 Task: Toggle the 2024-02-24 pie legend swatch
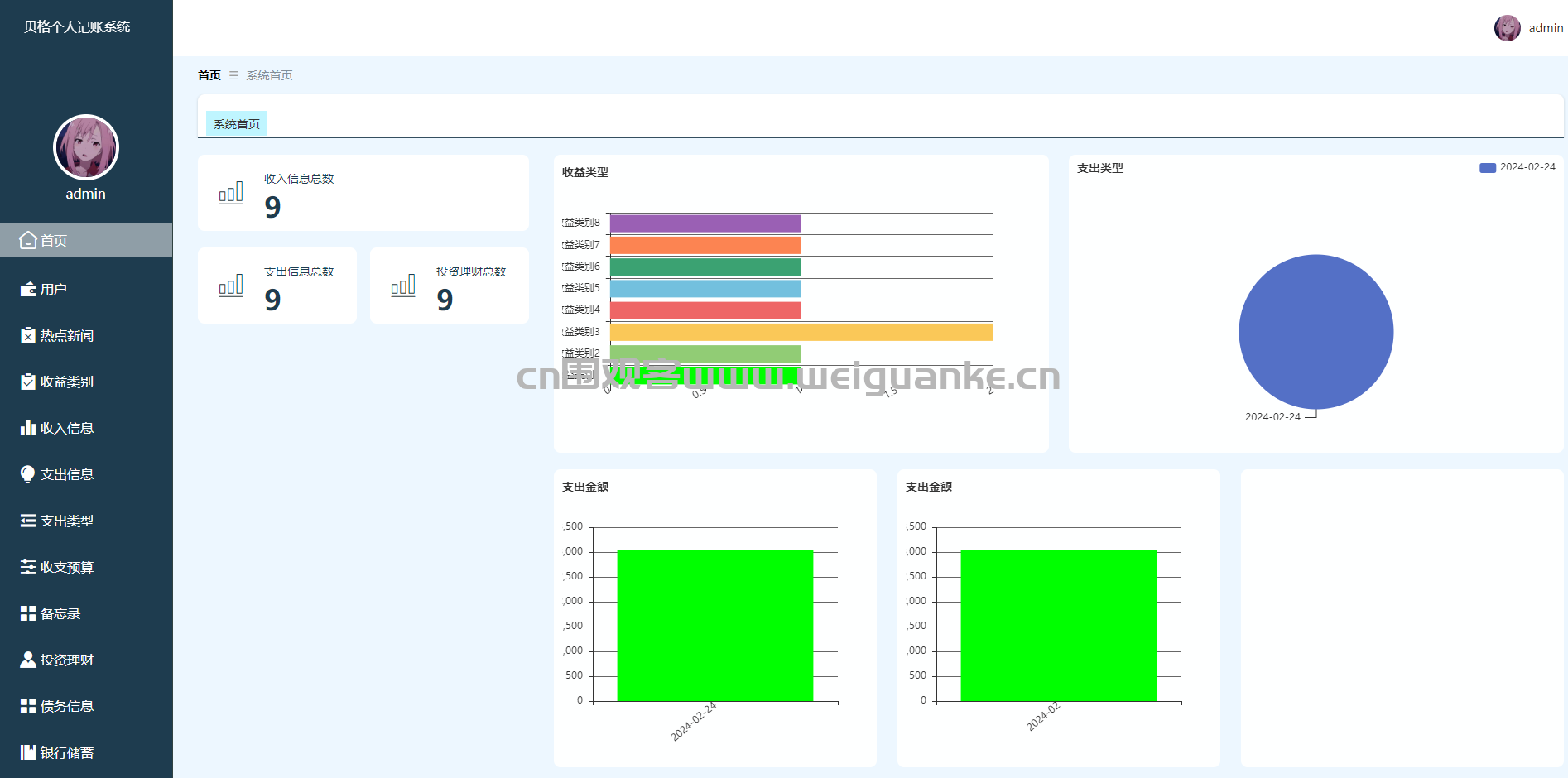(x=1487, y=168)
